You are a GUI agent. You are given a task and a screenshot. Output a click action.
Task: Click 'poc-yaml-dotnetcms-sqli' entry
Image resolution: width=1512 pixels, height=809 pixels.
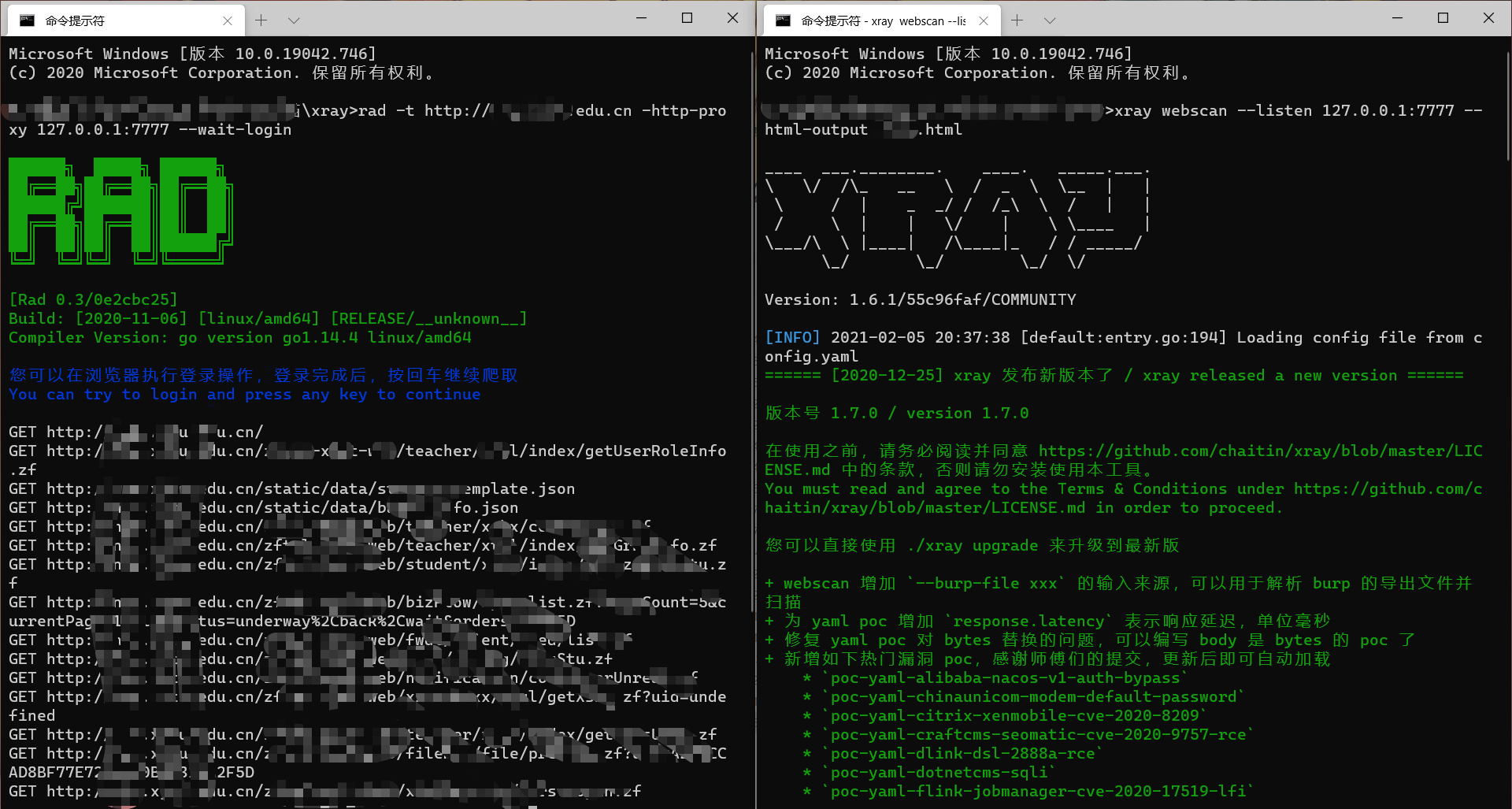[x=939, y=772]
